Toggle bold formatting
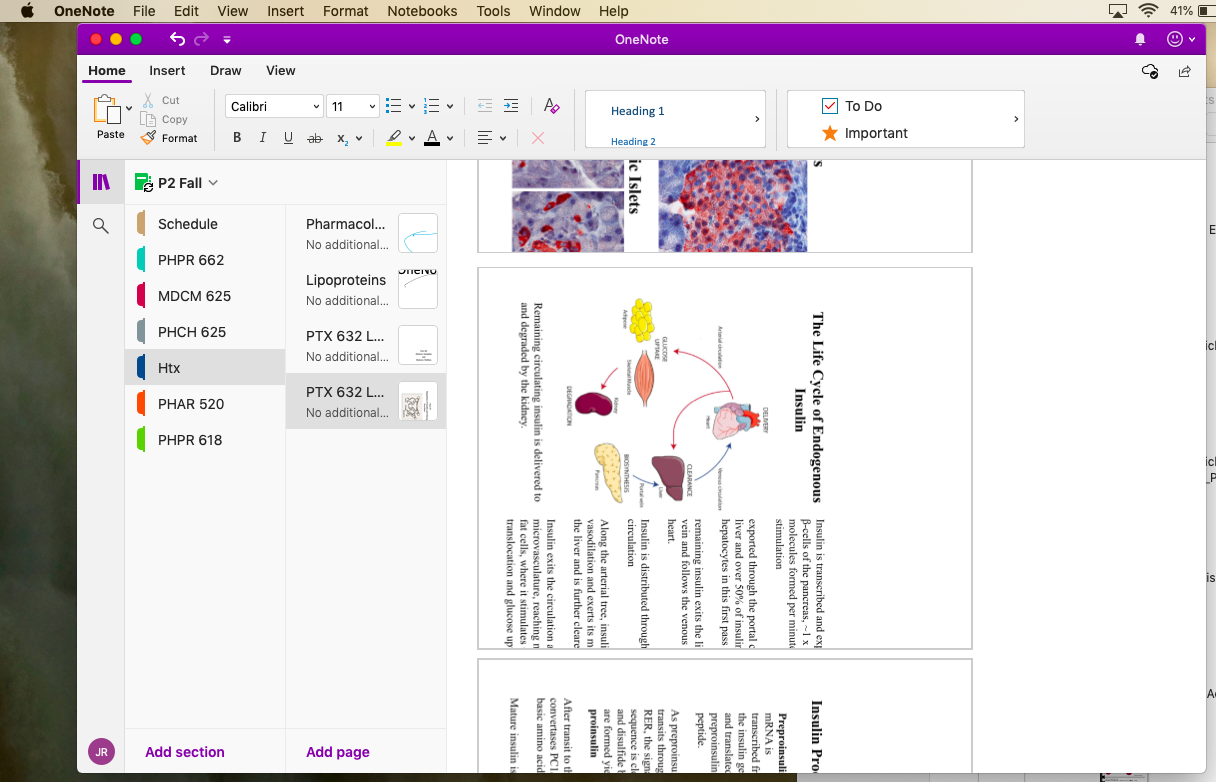The width and height of the screenshot is (1216, 782). click(x=237, y=138)
